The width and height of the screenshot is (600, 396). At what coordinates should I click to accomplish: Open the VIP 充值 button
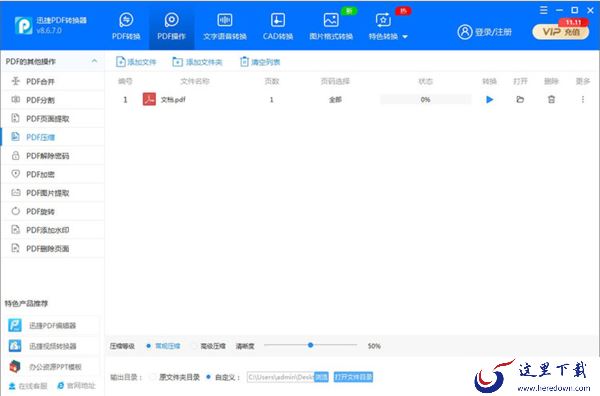tap(561, 32)
